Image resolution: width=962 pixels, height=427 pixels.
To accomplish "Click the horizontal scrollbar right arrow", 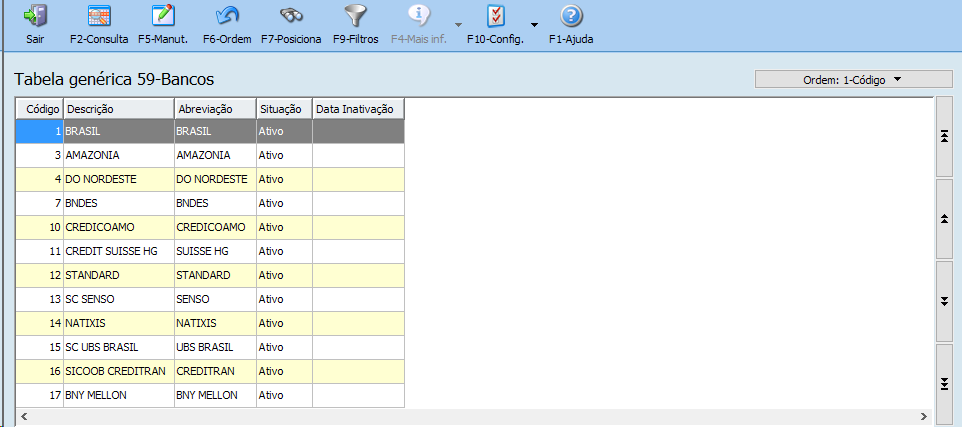I will tap(924, 415).
